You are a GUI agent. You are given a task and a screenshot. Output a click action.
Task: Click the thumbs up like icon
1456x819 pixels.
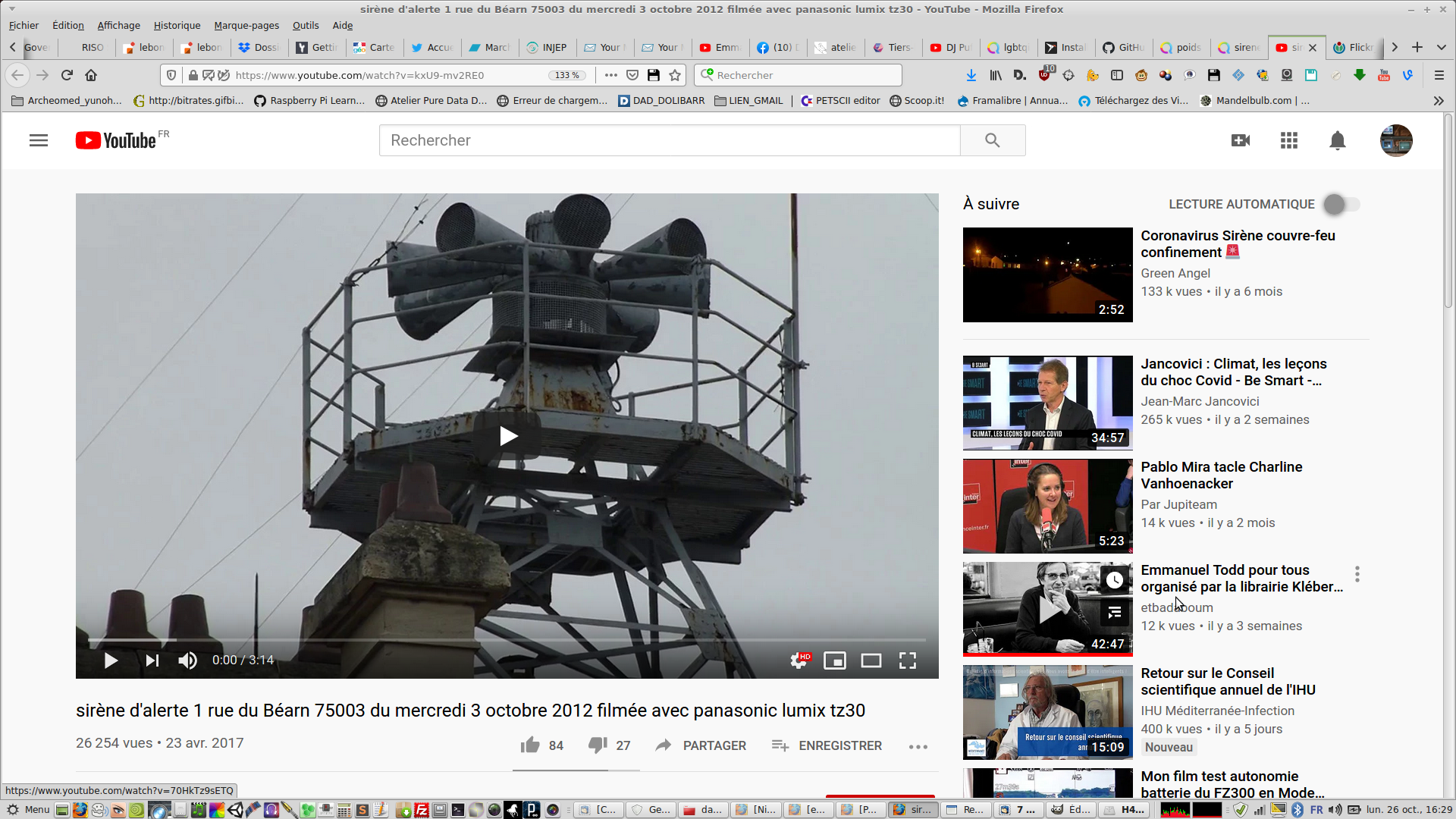[x=530, y=745]
